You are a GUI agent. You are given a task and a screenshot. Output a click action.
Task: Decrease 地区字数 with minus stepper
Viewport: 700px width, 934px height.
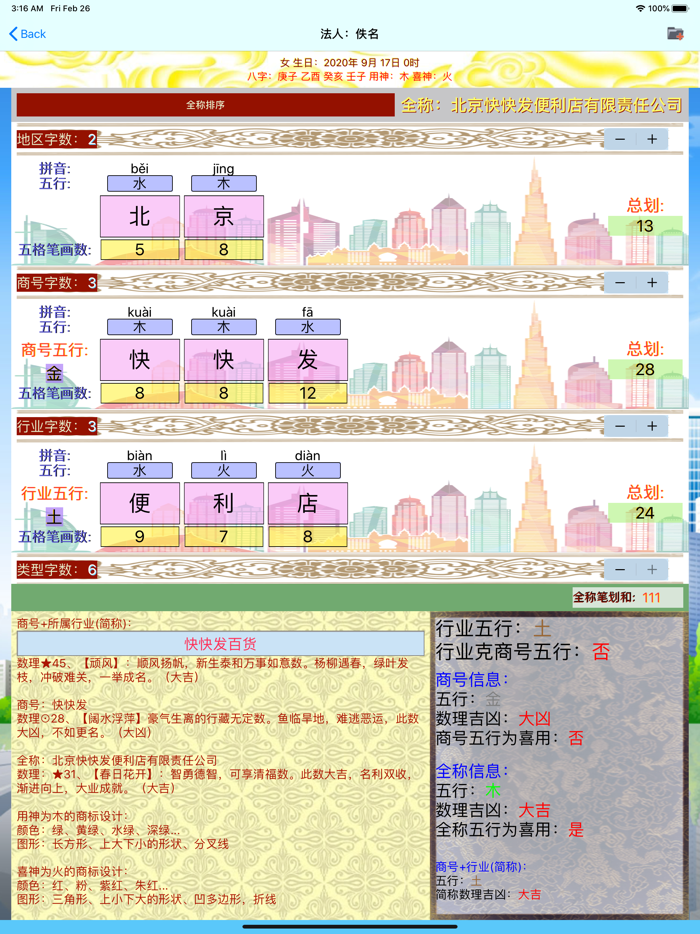(x=620, y=139)
